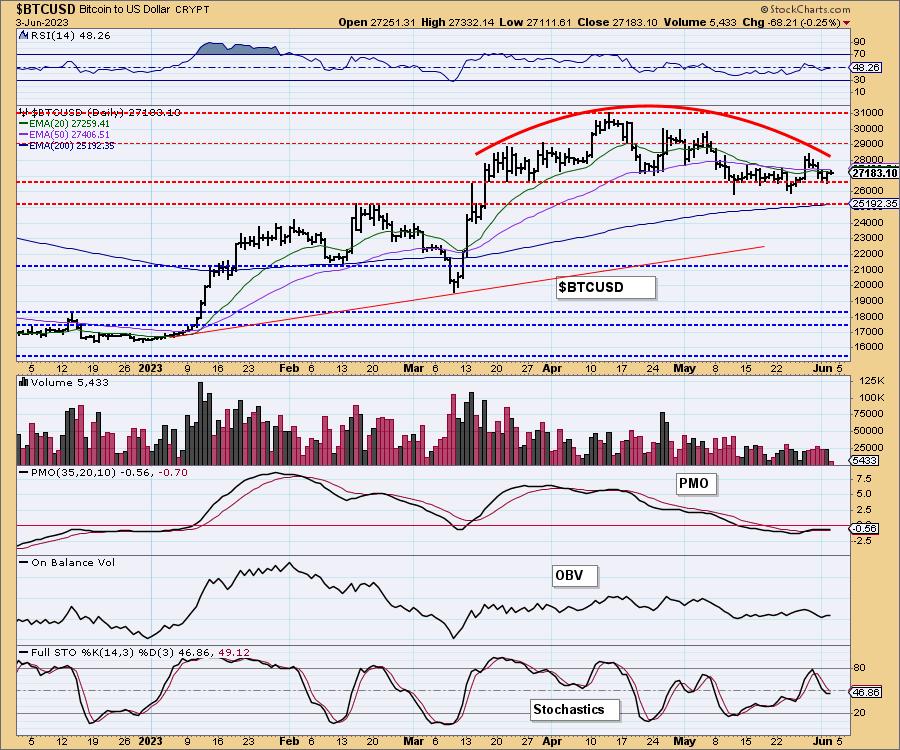This screenshot has height=750, width=900.
Task: Click the Low 27111.61 value
Action: point(536,22)
